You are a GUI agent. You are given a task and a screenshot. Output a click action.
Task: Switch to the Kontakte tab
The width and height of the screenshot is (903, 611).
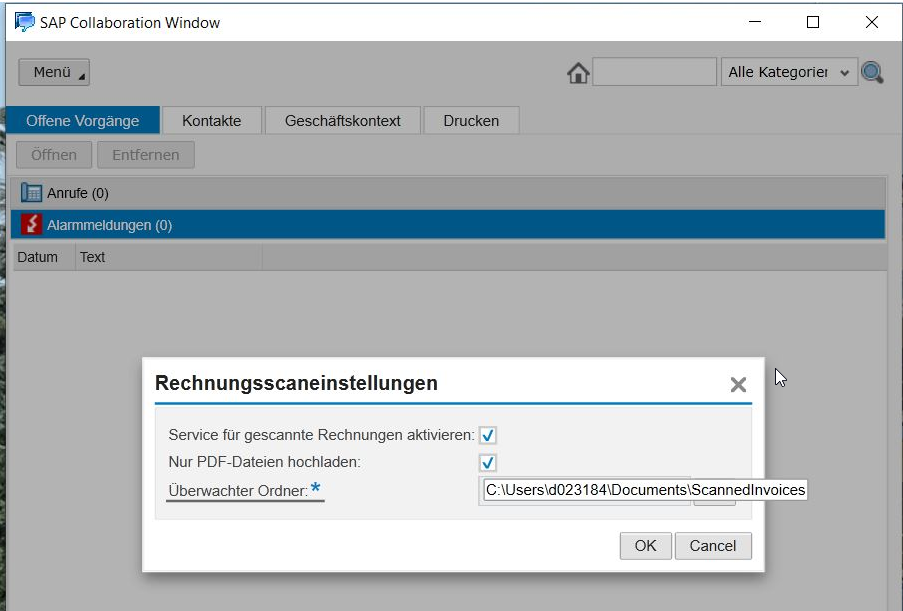(212, 120)
